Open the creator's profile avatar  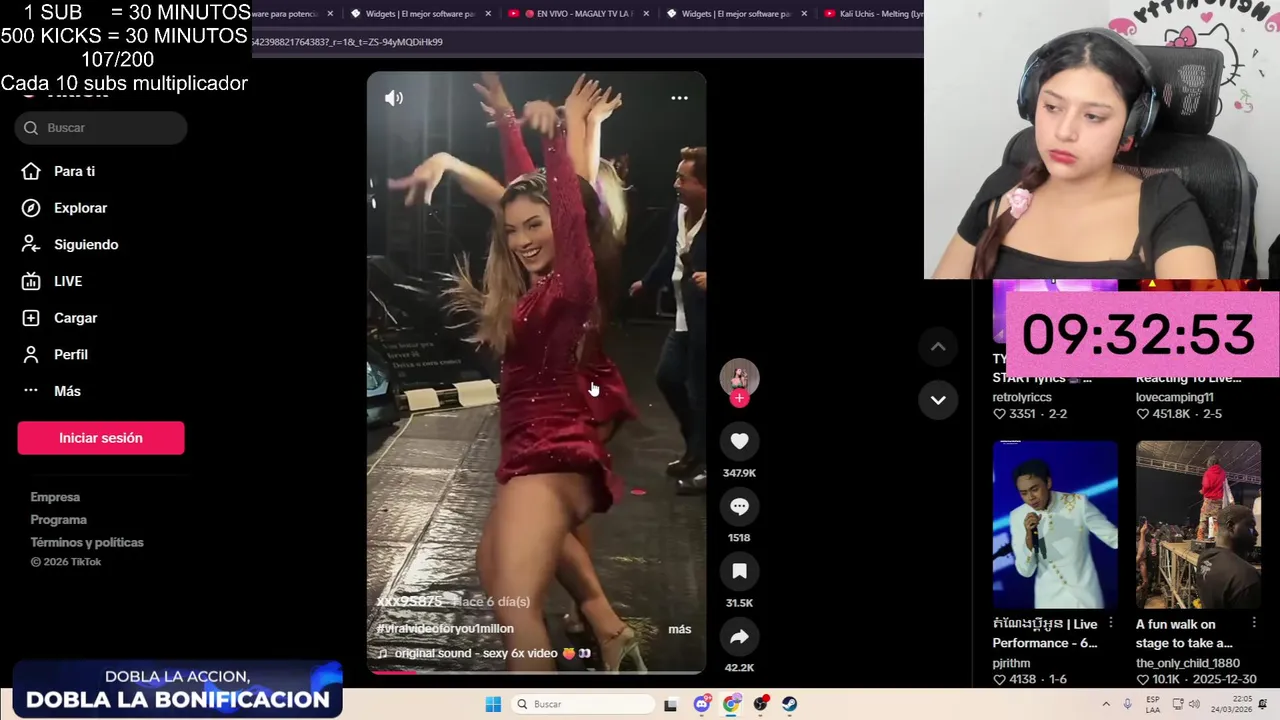tap(739, 377)
